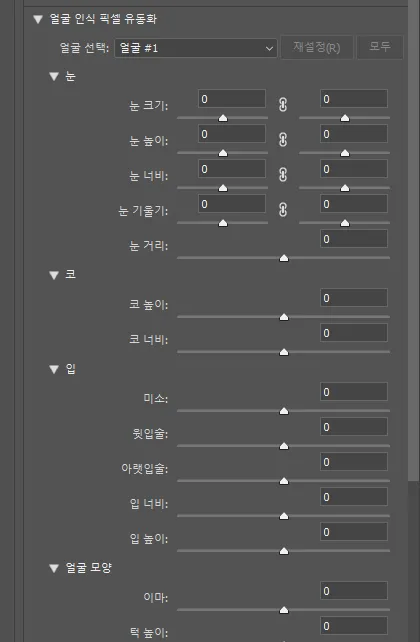Click right 눈 크기 slider handle
420x642 pixels.
click(345, 118)
